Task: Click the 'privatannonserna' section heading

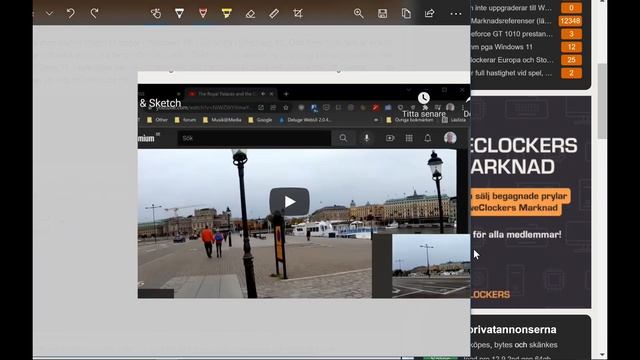Action: coord(513,329)
